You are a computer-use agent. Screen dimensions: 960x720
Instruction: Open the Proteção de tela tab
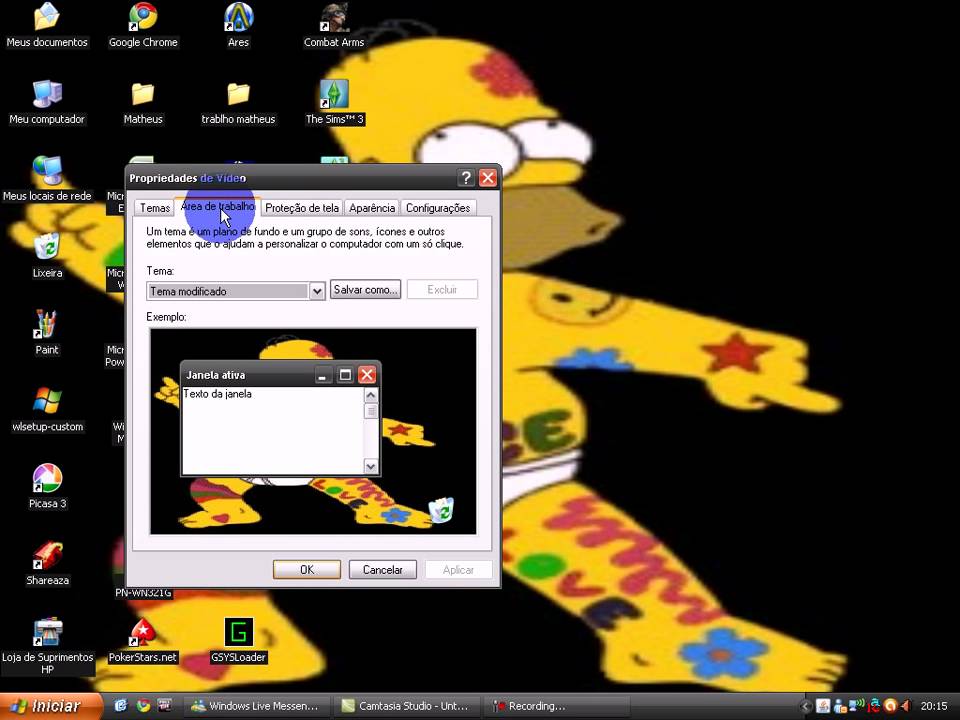pyautogui.click(x=302, y=208)
